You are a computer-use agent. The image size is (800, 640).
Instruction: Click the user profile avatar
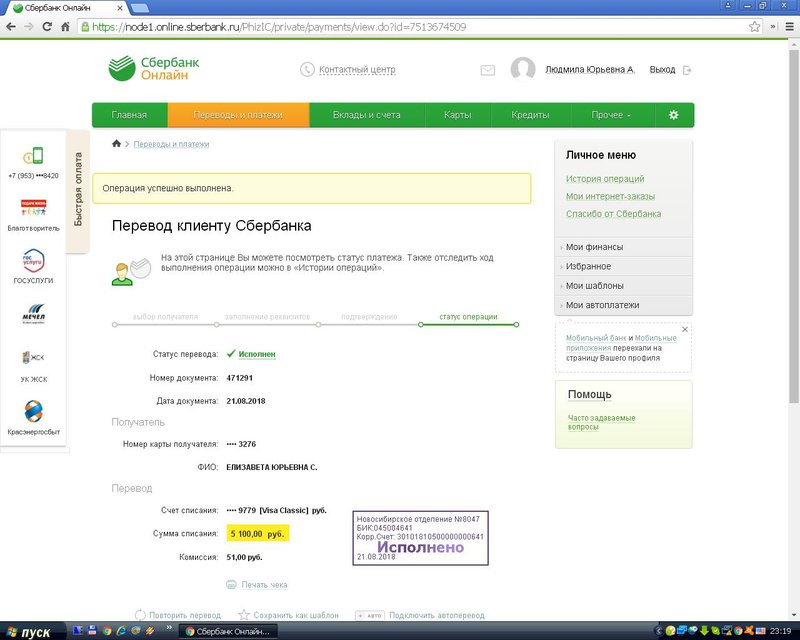coord(523,69)
